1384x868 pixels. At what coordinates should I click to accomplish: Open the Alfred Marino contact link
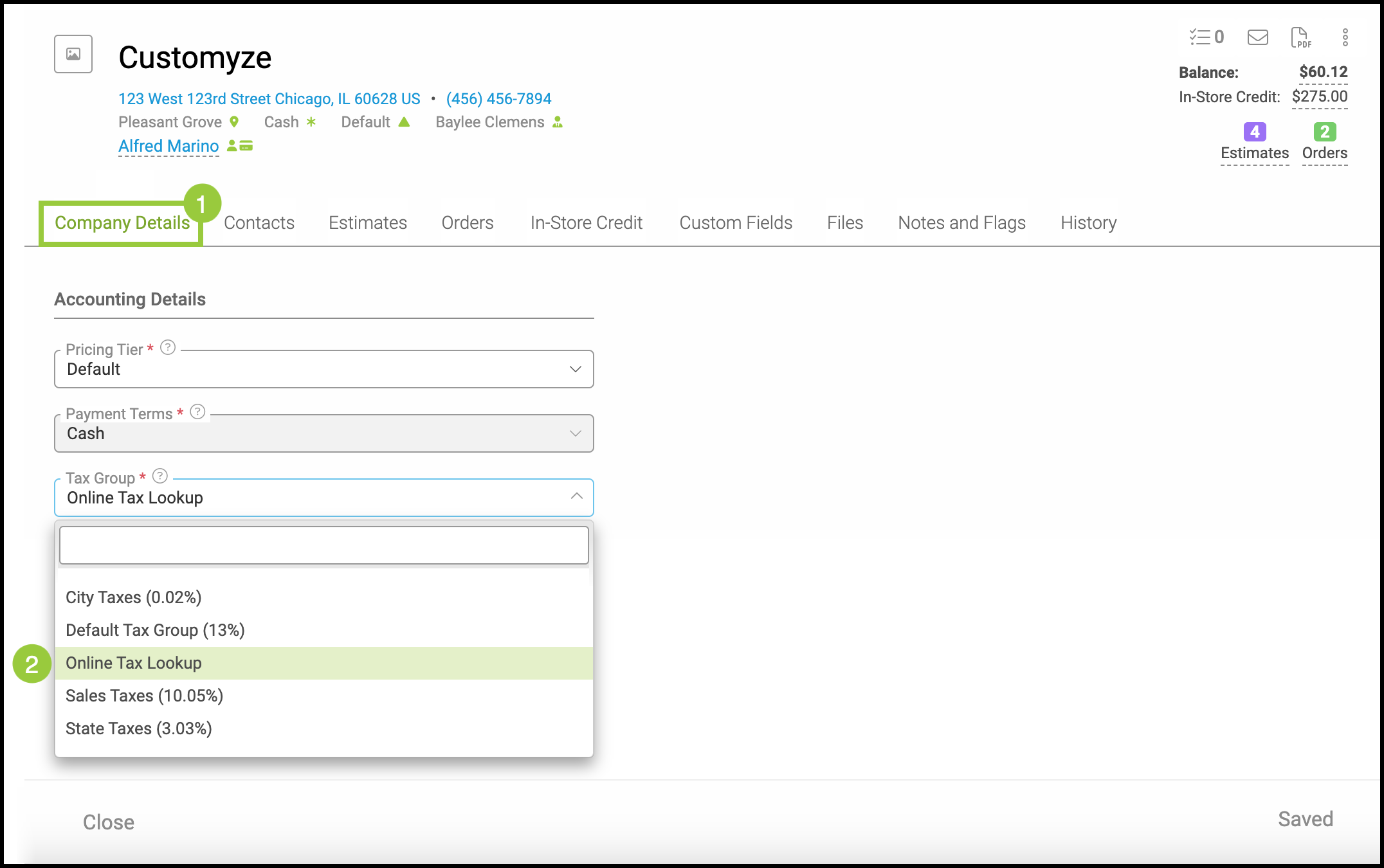click(x=168, y=146)
